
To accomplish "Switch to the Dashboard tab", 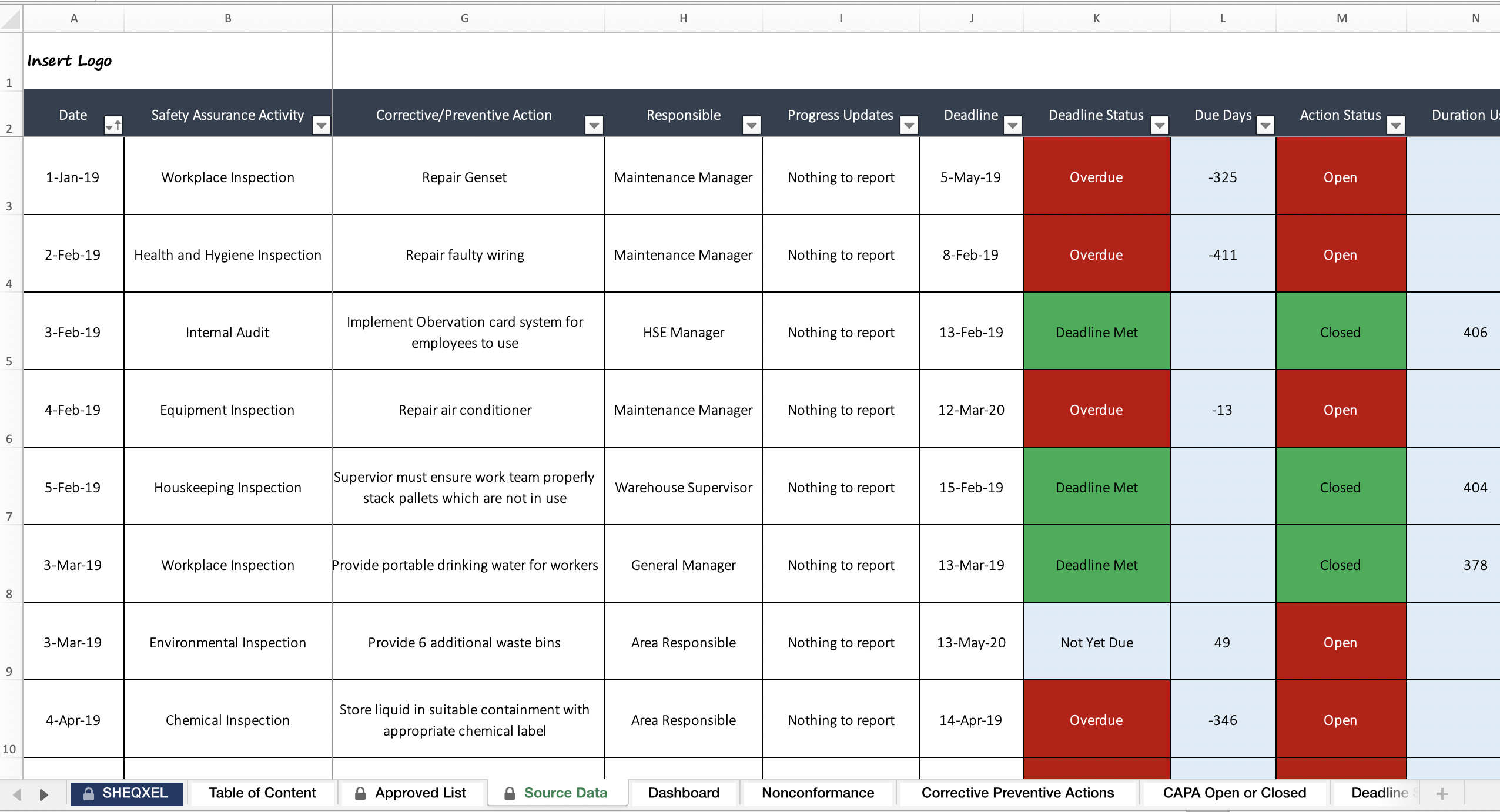I will coord(684,793).
